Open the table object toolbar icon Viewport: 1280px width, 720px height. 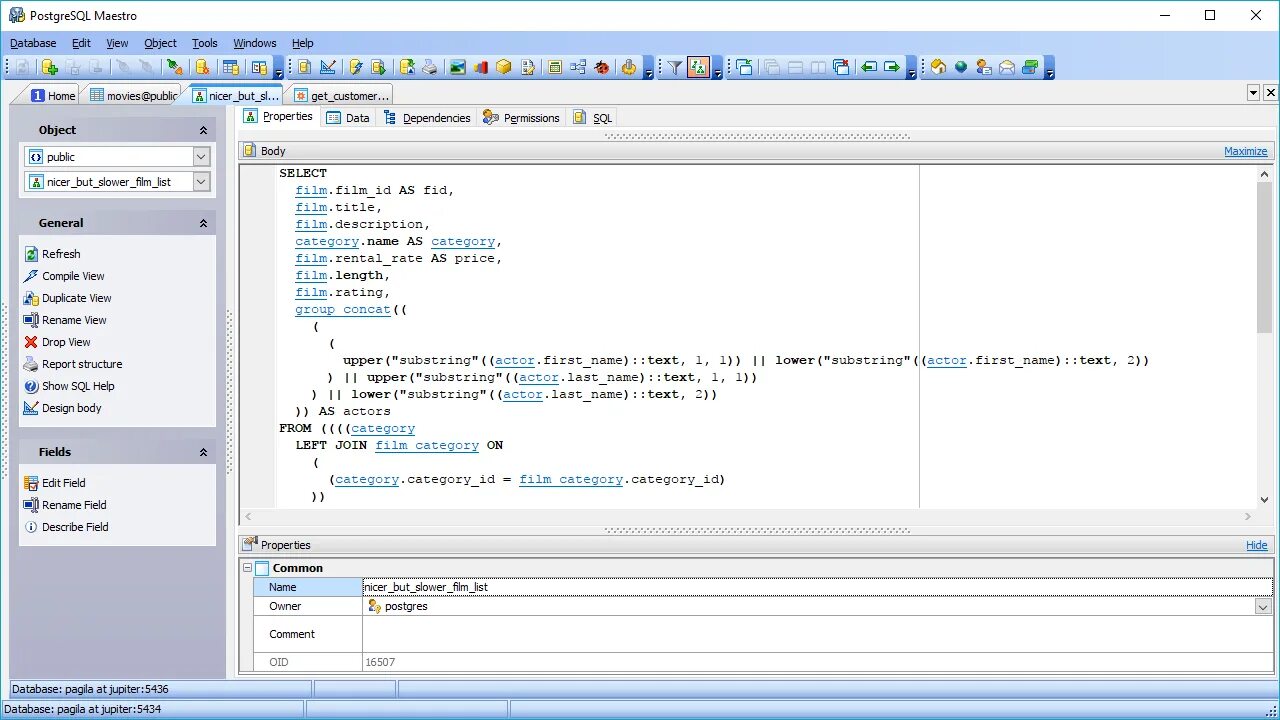click(x=231, y=67)
